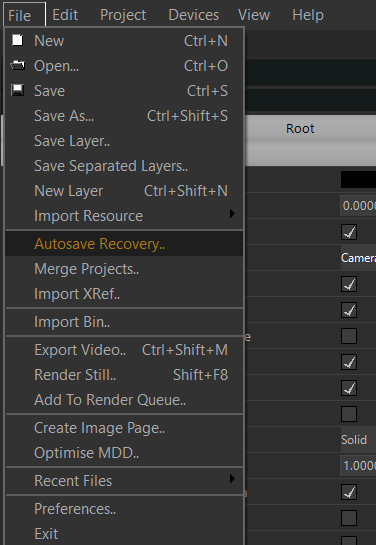Select the Root tab header
Image resolution: width=376 pixels, height=545 pixels.
[x=300, y=129]
